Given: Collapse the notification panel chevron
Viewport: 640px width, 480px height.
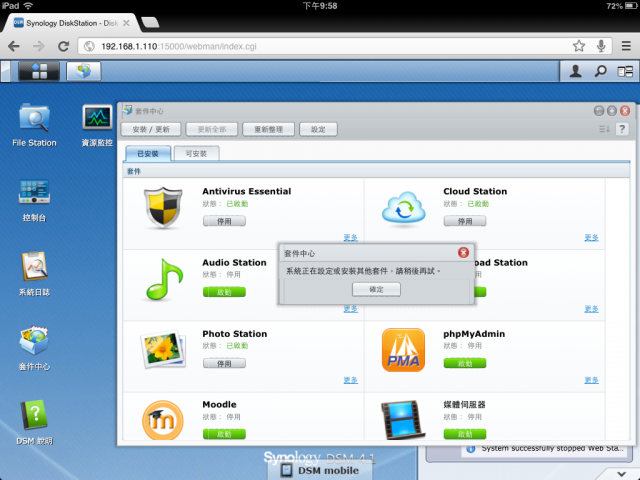Looking at the screenshot, I should [x=622, y=473].
